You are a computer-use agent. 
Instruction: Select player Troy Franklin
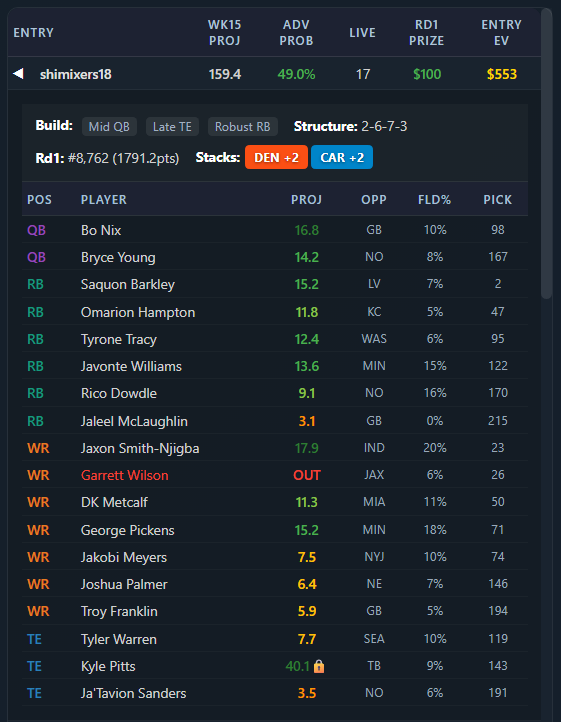(119, 611)
